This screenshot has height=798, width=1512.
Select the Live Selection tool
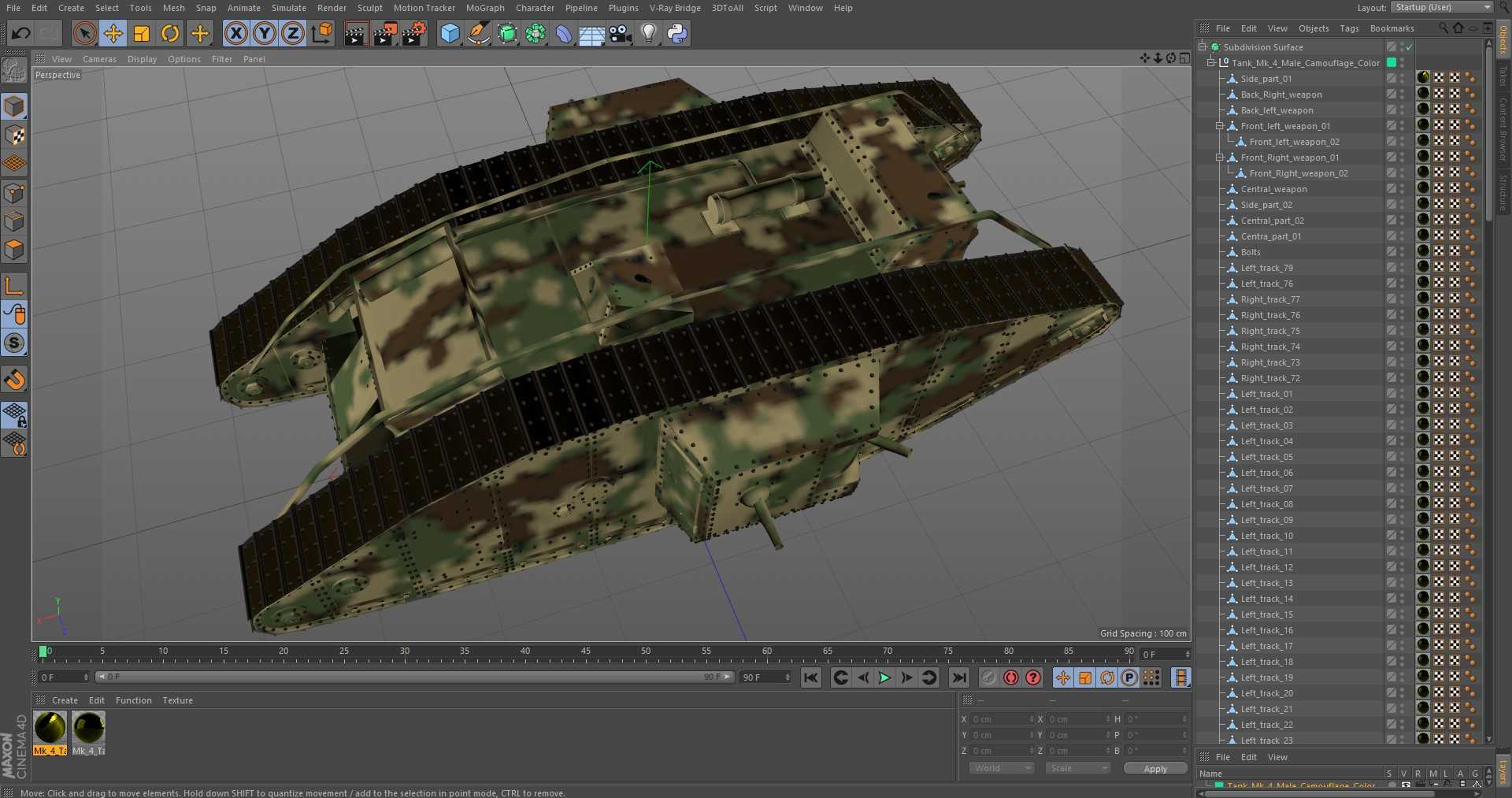84,33
